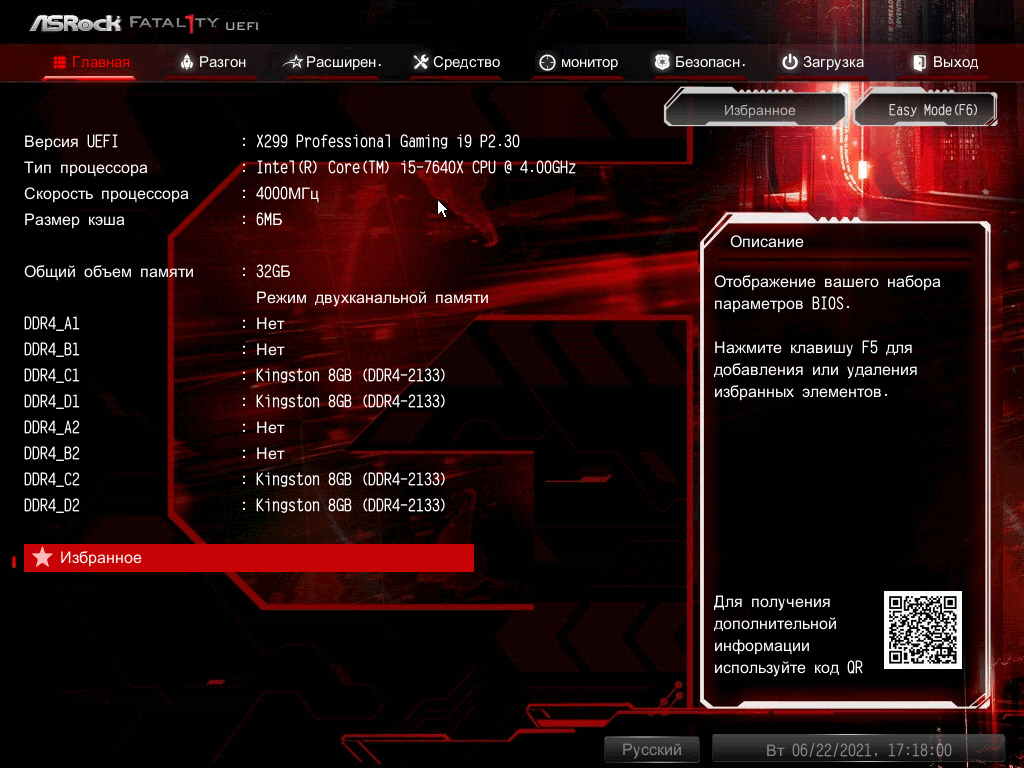The width and height of the screenshot is (1024, 768).
Task: Select the DDR4_D1 slot label
Action: point(52,402)
